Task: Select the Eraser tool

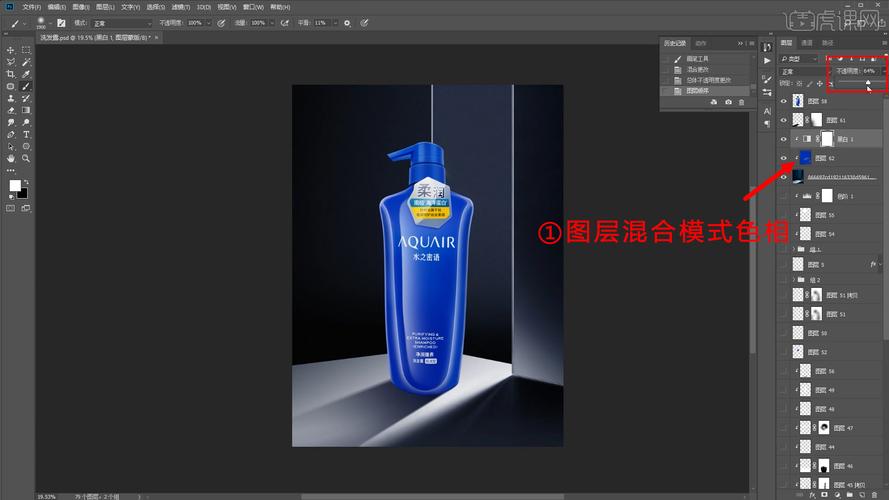Action: 10,111
